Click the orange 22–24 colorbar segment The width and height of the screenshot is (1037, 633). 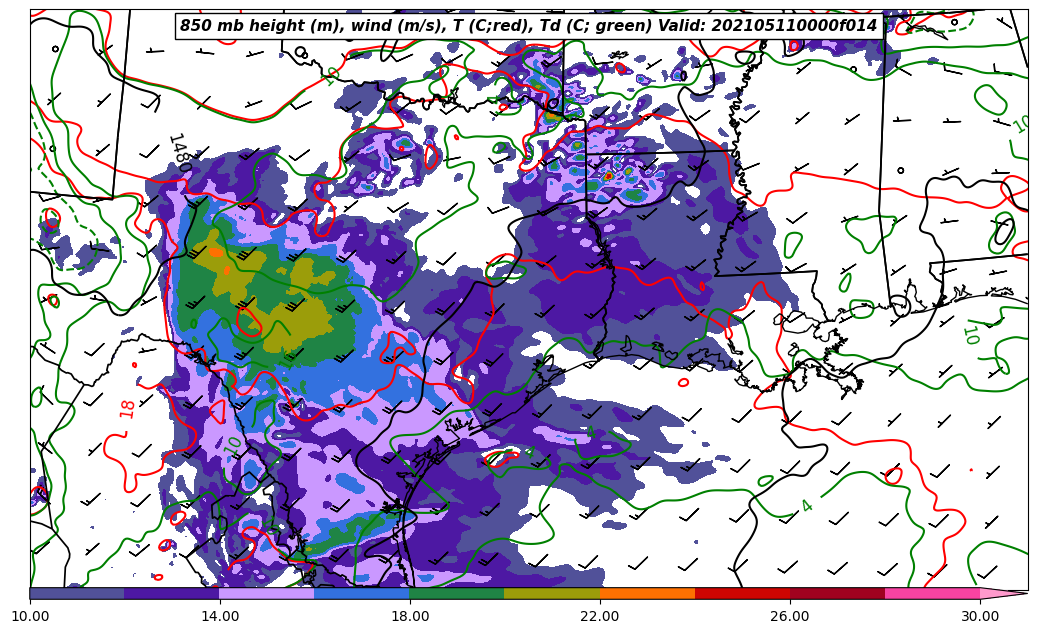647,593
